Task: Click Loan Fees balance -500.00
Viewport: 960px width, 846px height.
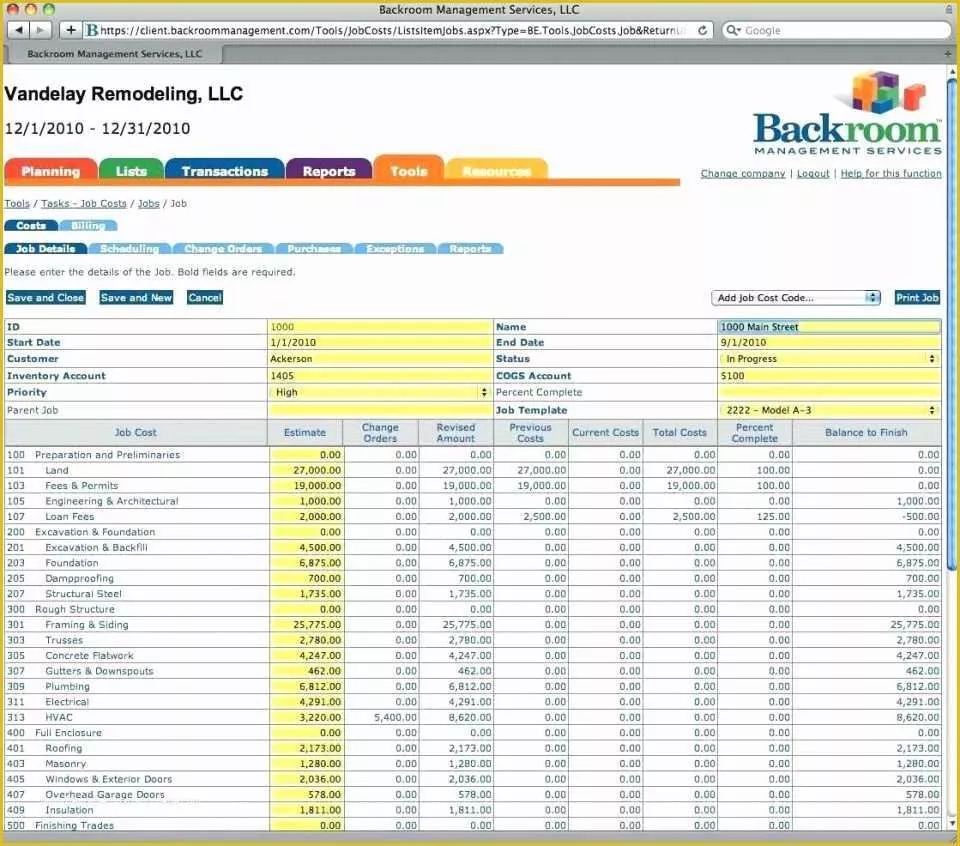Action: click(x=920, y=517)
